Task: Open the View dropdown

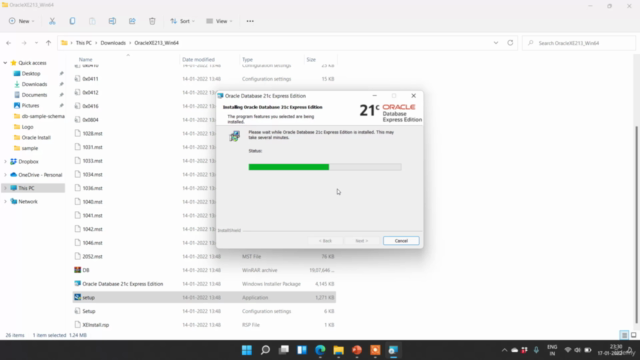Action: 219,21
